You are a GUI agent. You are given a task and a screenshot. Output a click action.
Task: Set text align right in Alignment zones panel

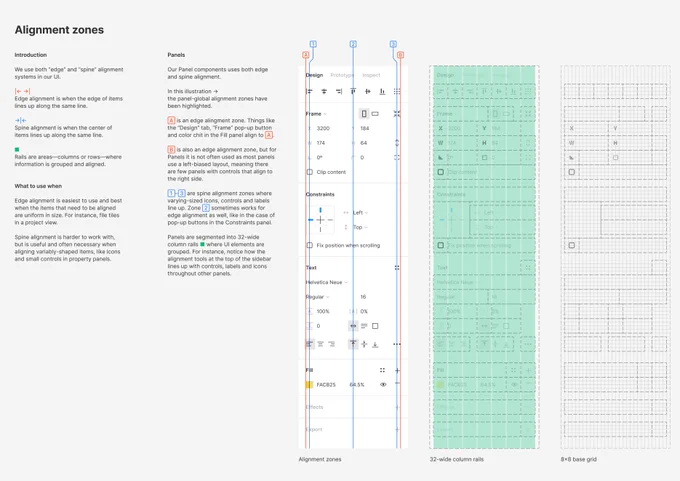[x=331, y=344]
